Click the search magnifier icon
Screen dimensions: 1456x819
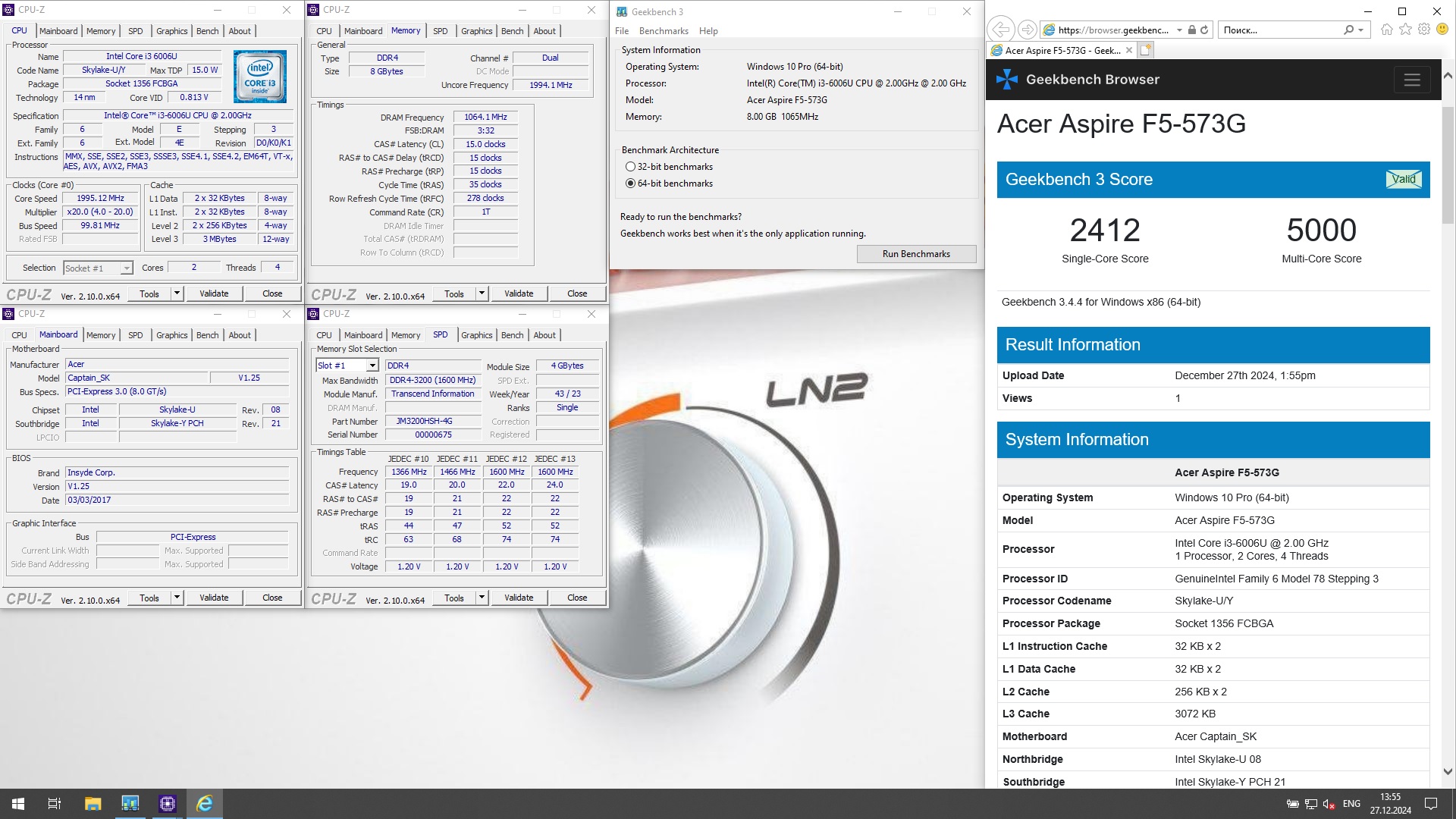pos(1348,30)
